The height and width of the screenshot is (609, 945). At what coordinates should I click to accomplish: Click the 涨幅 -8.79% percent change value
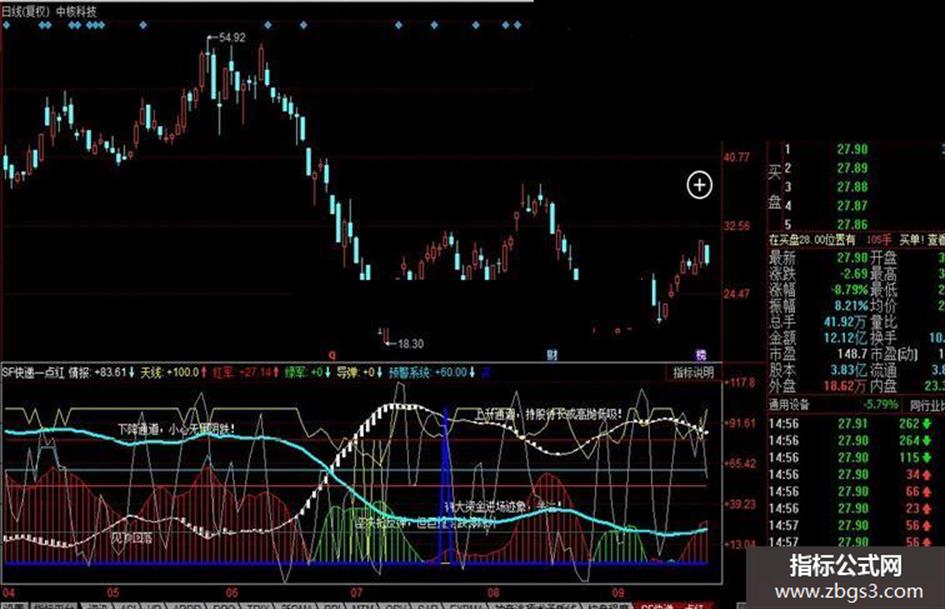pyautogui.click(x=850, y=290)
